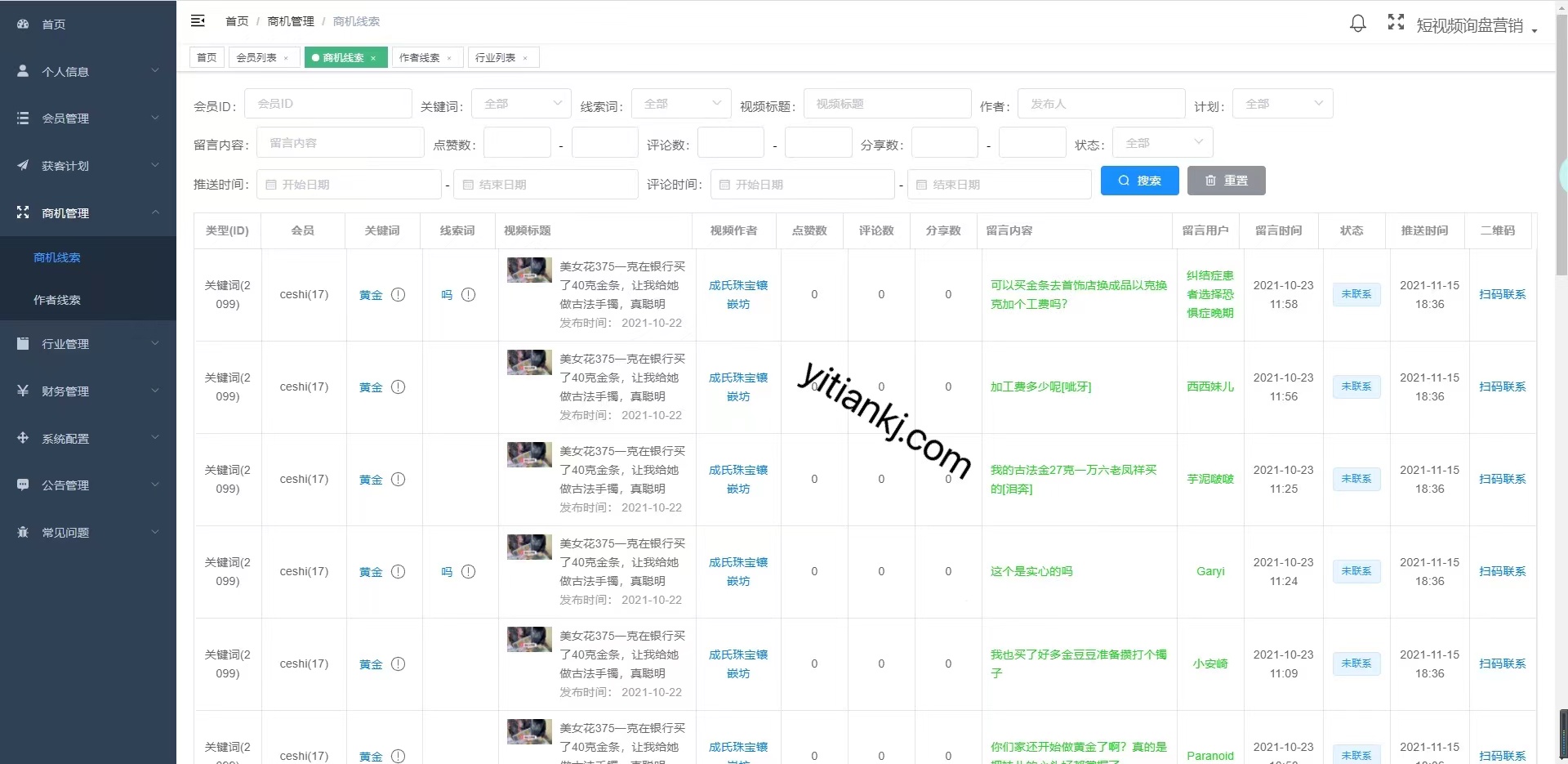Open 获客计划 via the paper-plane icon
Image resolution: width=1568 pixels, height=764 pixels.
tap(22, 166)
